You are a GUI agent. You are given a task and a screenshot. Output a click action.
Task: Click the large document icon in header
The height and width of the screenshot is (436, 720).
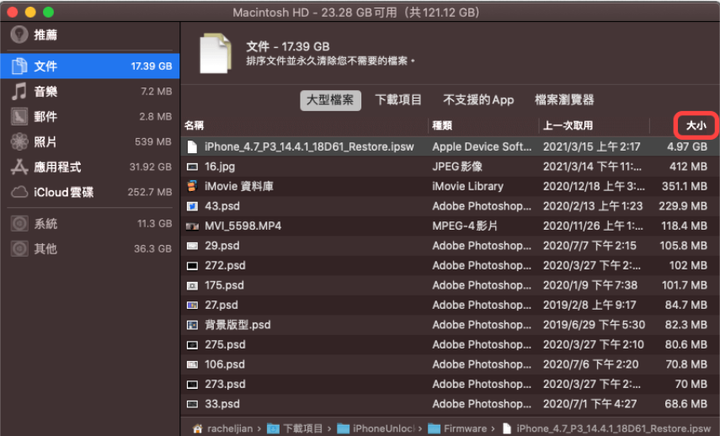point(215,53)
